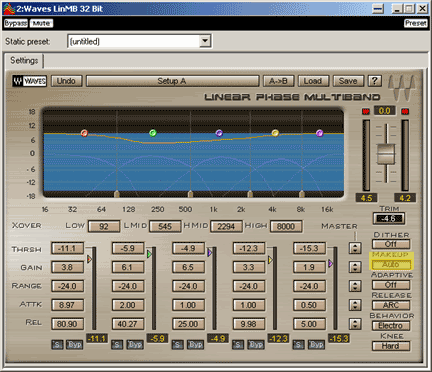Click the green low-mid band marker
The image size is (432, 372).
click(153, 133)
